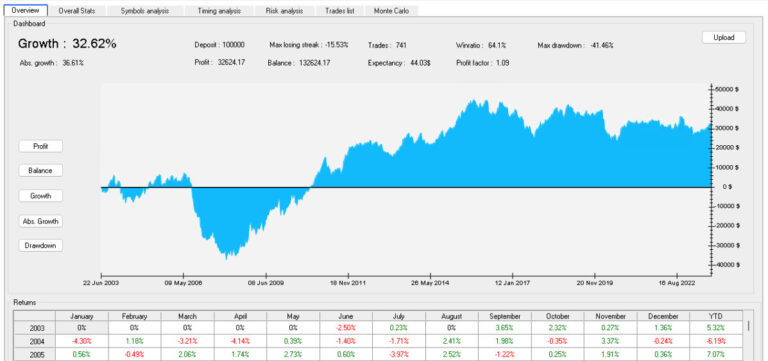Screen dimensions: 768x361
Task: Display the Growth chart
Action: (x=41, y=195)
